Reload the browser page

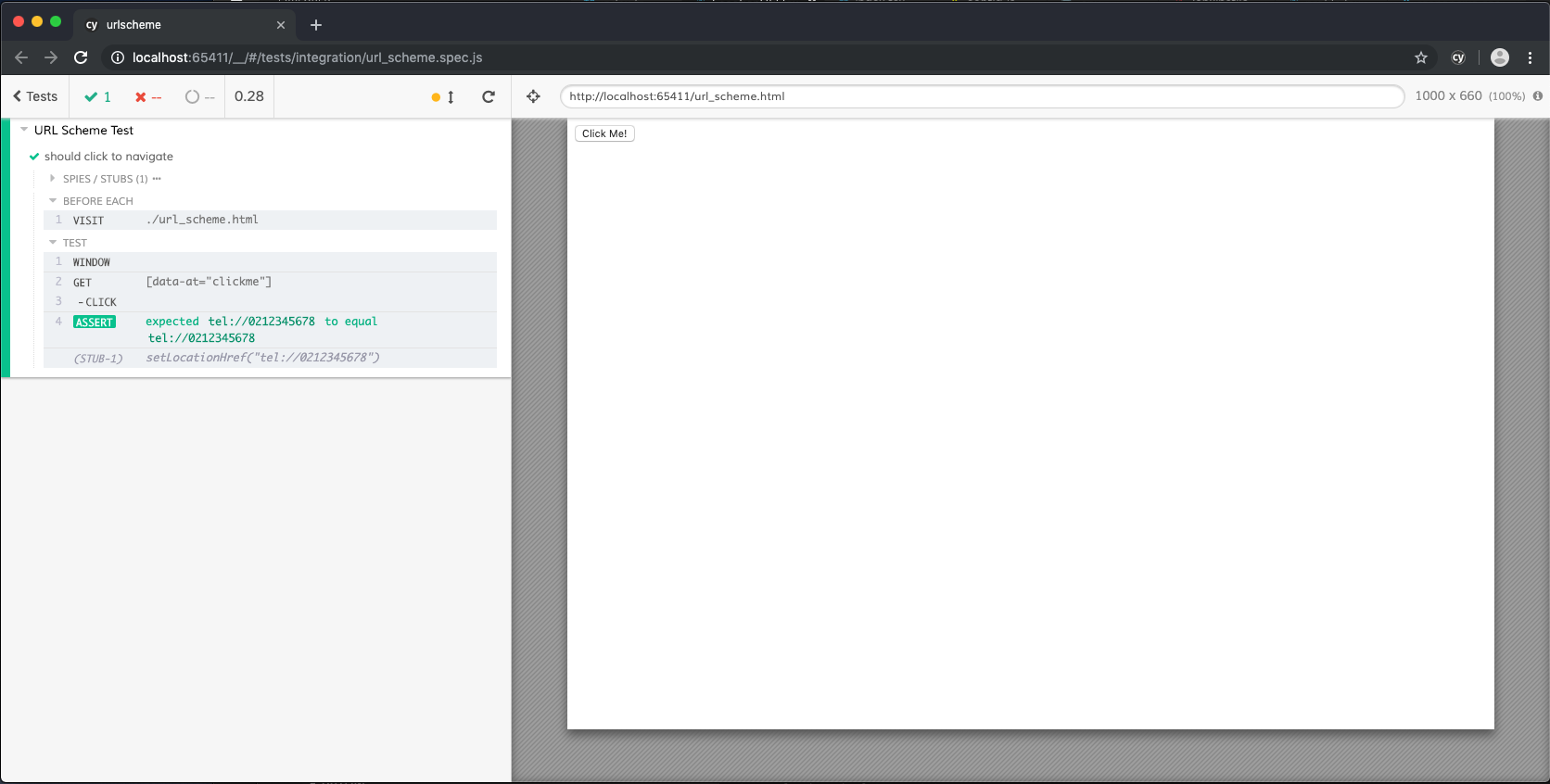click(x=81, y=57)
